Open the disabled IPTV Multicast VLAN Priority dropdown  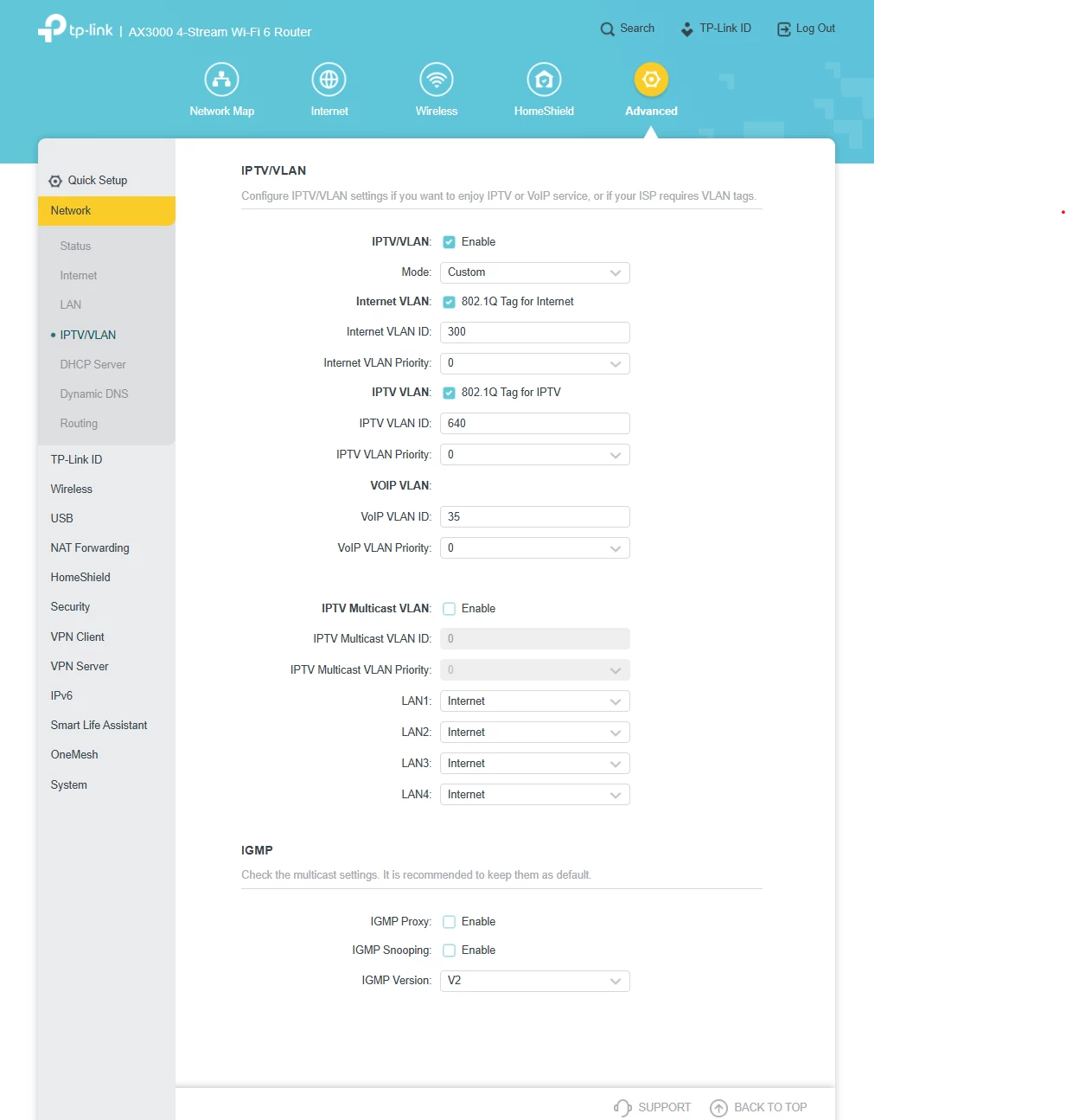pyautogui.click(x=535, y=670)
